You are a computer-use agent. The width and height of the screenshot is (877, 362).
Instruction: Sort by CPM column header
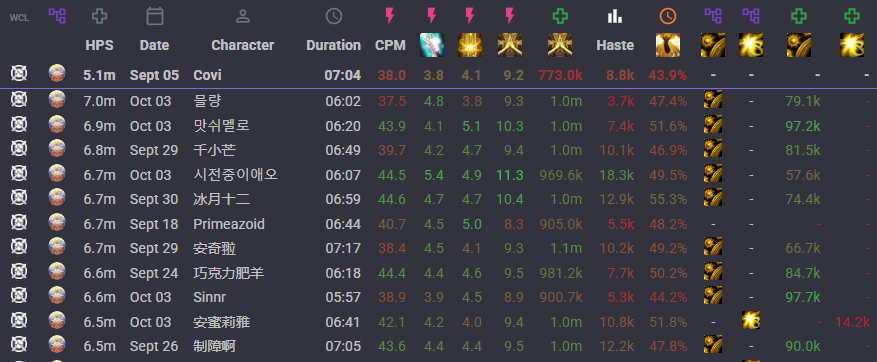pyautogui.click(x=390, y=45)
